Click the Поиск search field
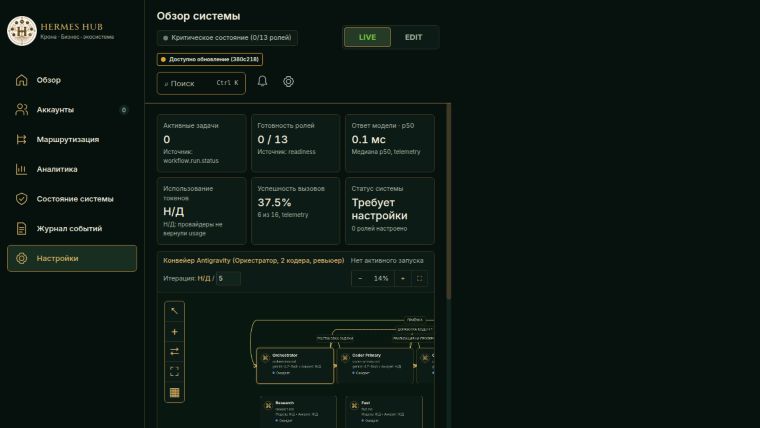This screenshot has width=760, height=428. pyautogui.click(x=201, y=83)
